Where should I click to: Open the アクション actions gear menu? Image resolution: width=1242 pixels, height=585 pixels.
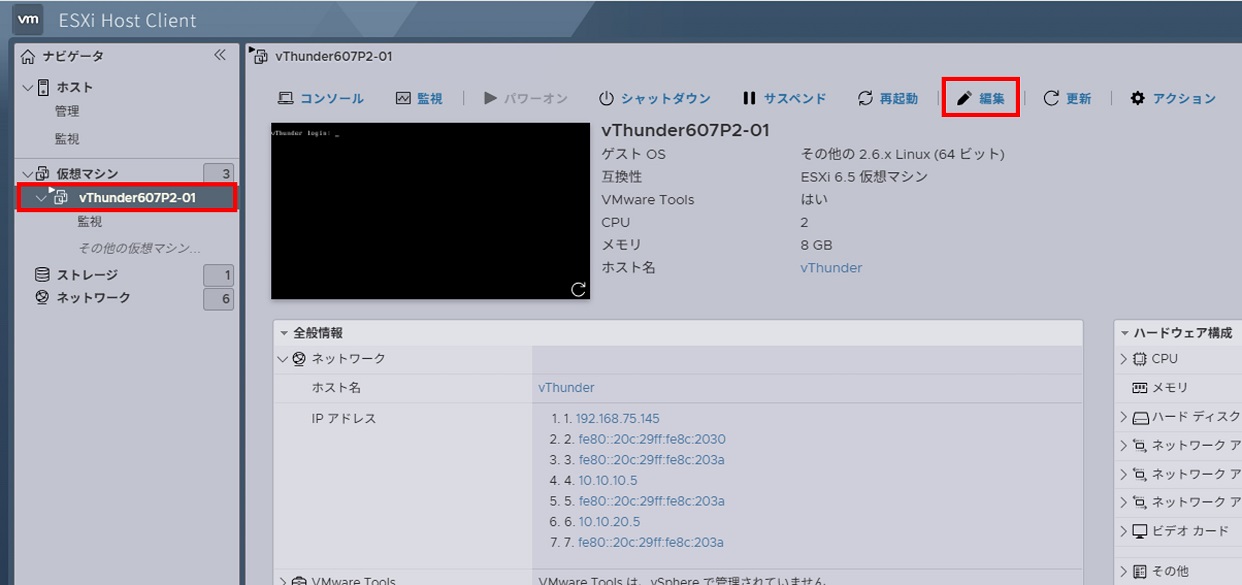point(1172,98)
